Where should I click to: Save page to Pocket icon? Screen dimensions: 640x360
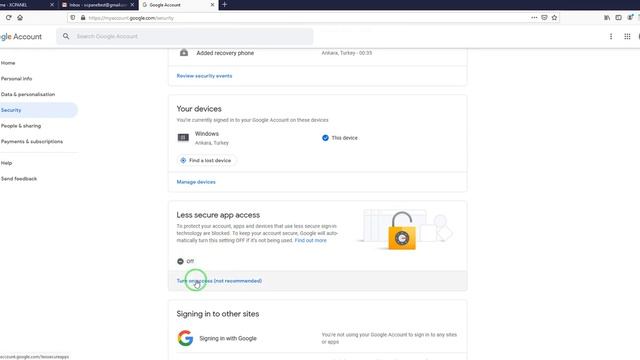[x=544, y=18]
